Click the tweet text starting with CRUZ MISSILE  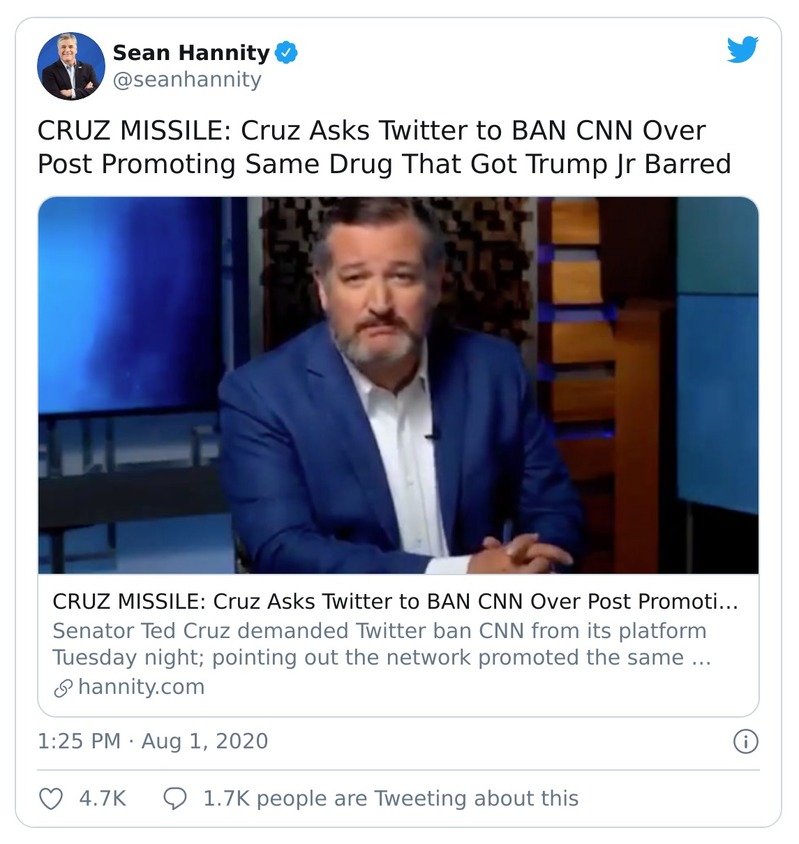click(371, 147)
